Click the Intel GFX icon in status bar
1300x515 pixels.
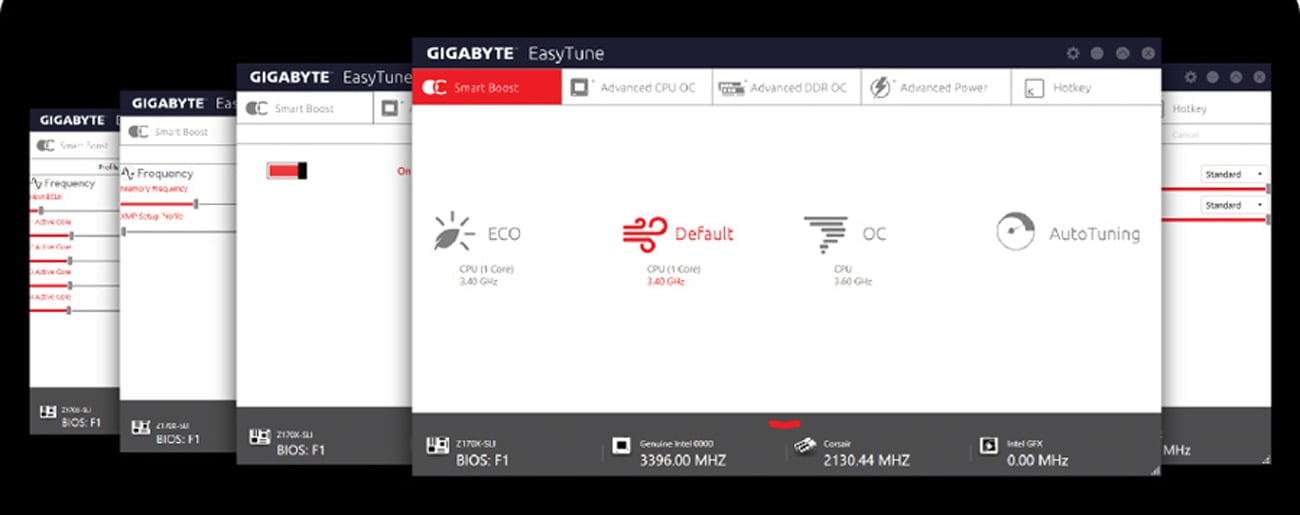(x=988, y=446)
